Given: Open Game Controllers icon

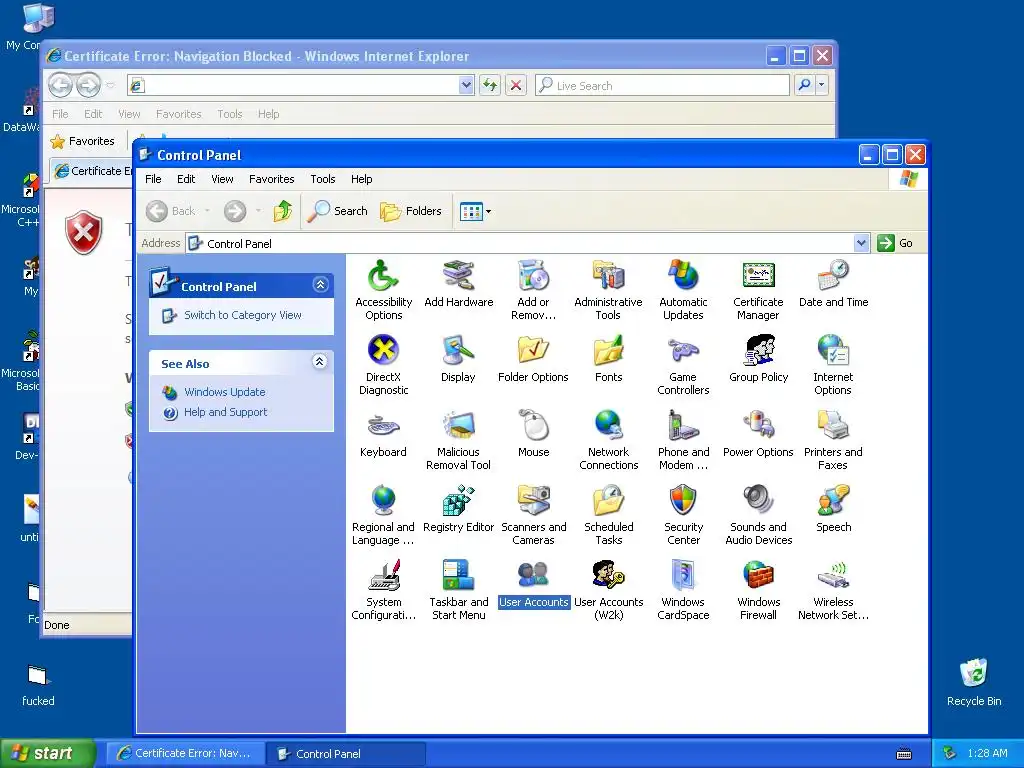Looking at the screenshot, I should tap(683, 364).
